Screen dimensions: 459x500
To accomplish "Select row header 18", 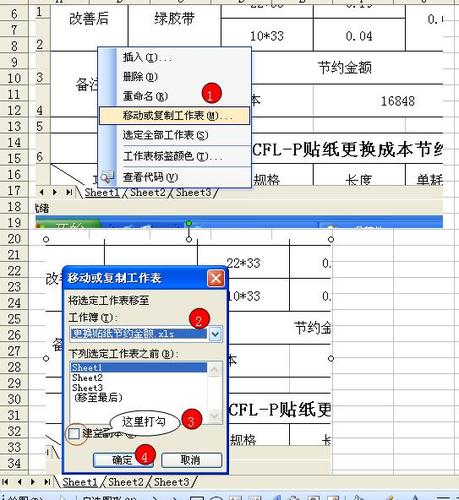I will (x=14, y=207).
